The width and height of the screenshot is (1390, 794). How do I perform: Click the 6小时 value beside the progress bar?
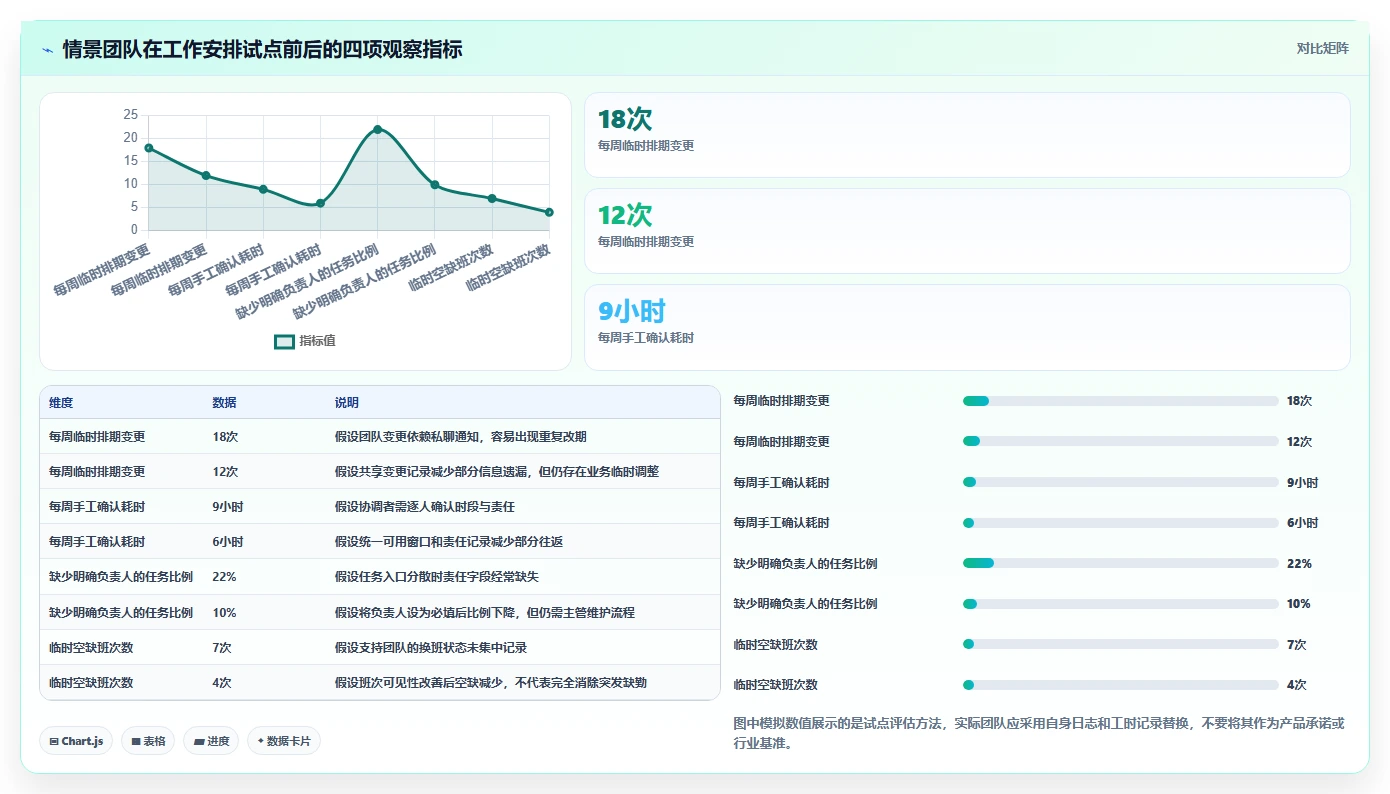click(1302, 523)
